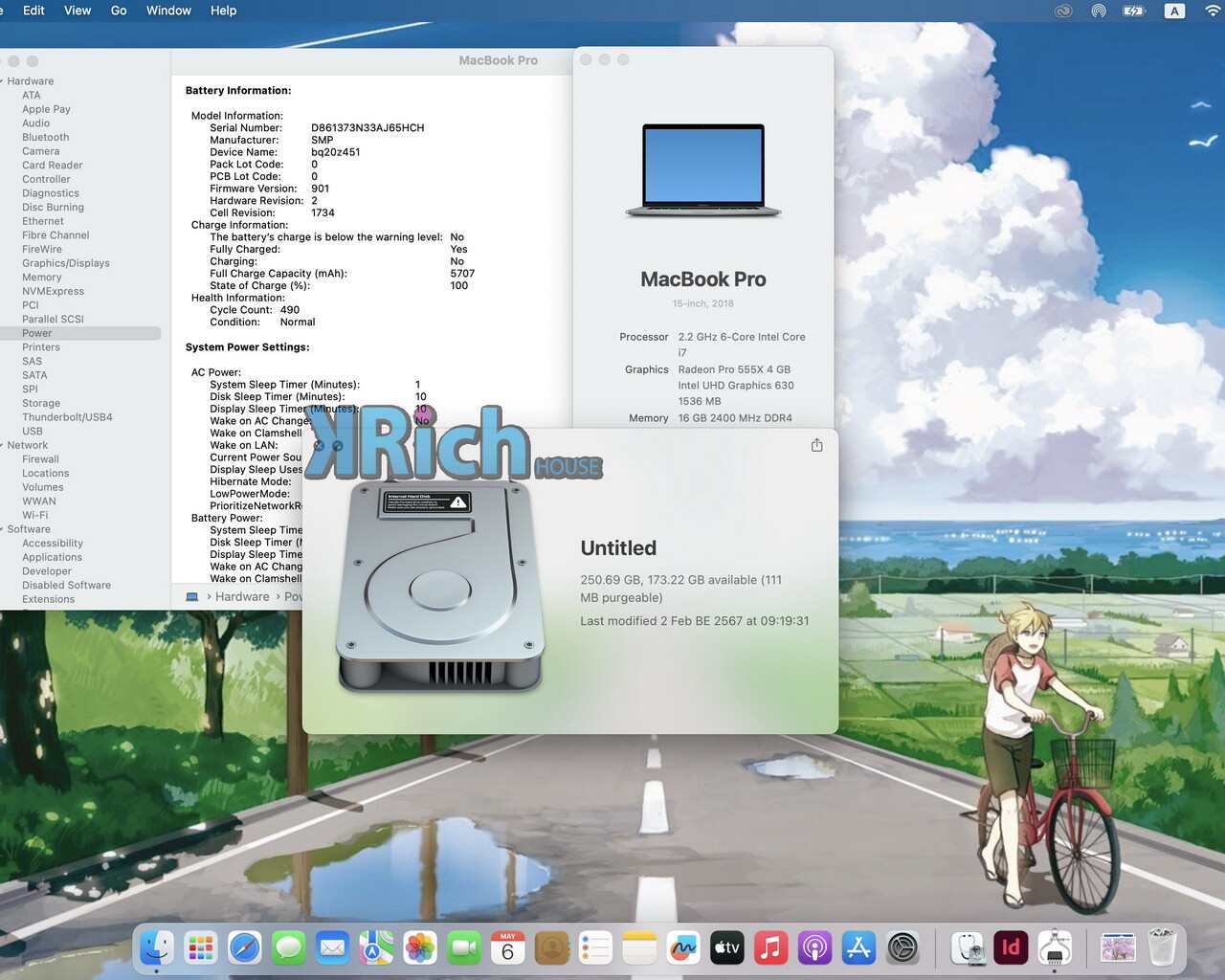Open the View menu
1225x980 pixels.
pos(78,11)
